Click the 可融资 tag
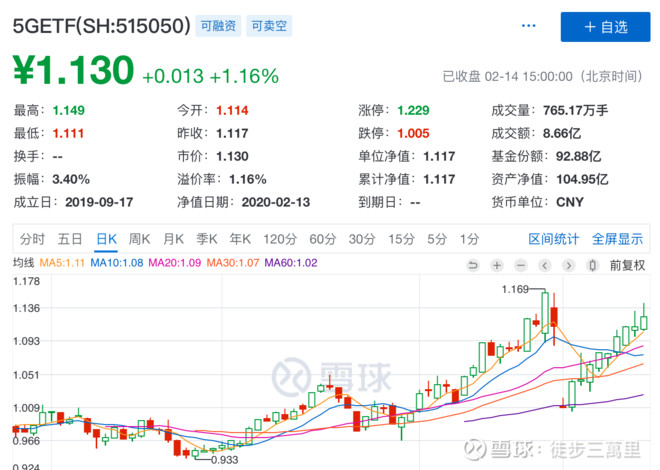The width and height of the screenshot is (660, 470). click(218, 26)
